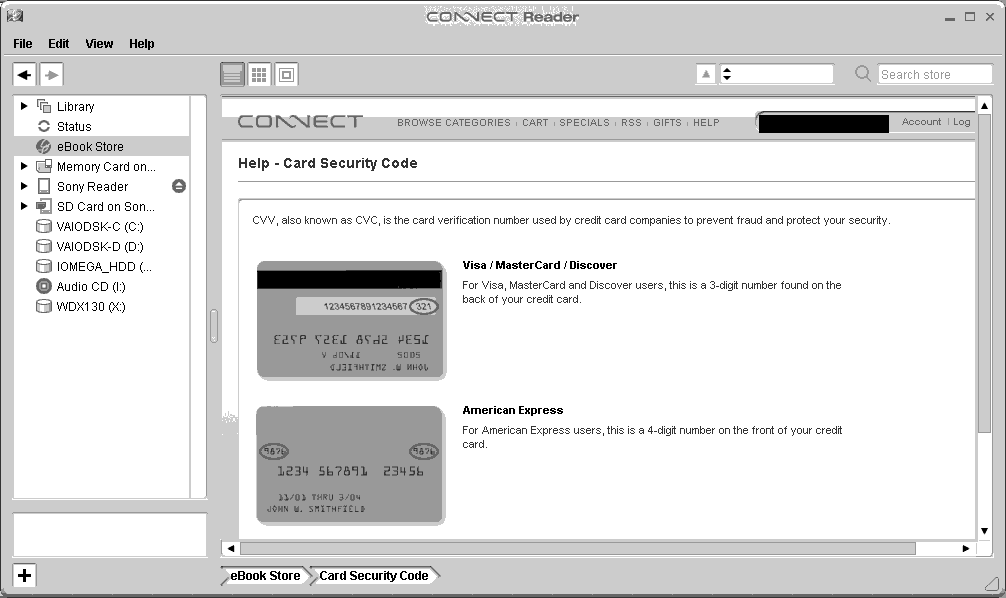
Task: Expand the Sony Reader node
Action: [x=24, y=186]
